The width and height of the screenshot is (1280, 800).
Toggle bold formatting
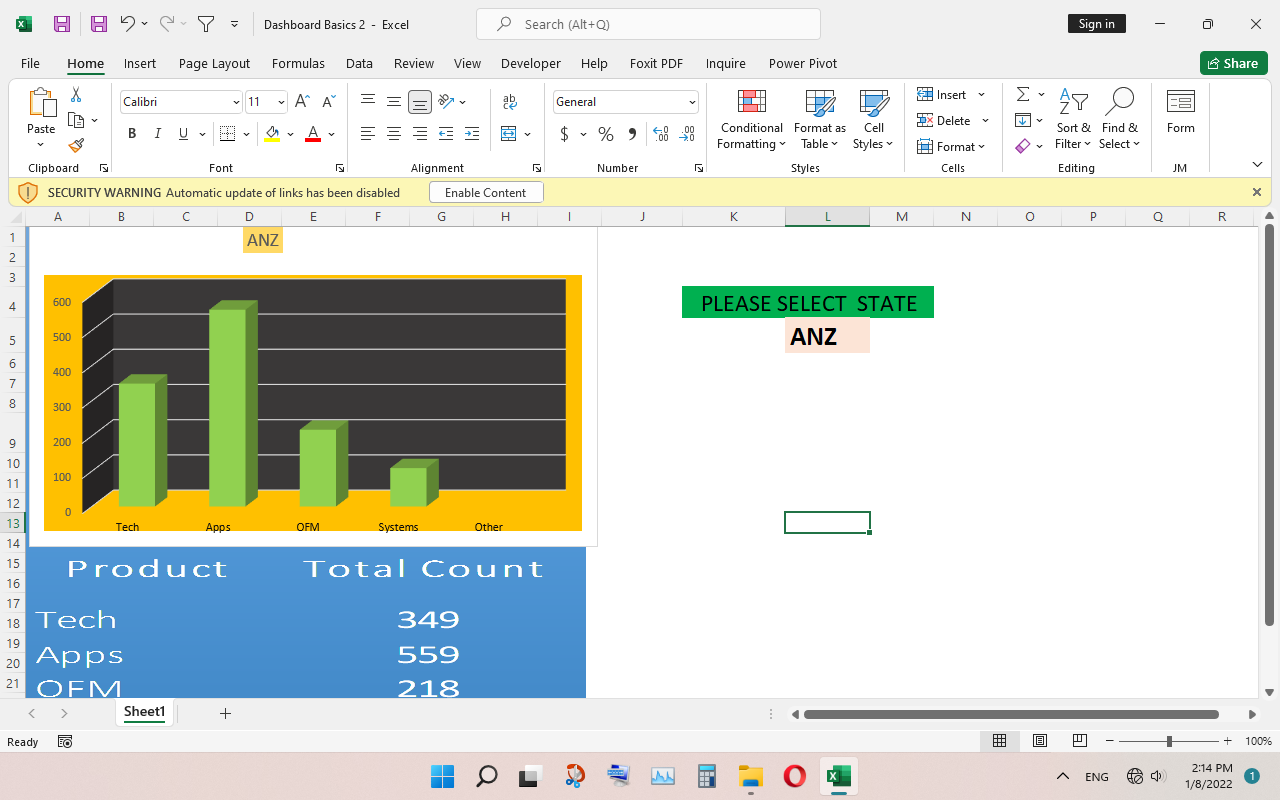(x=132, y=133)
